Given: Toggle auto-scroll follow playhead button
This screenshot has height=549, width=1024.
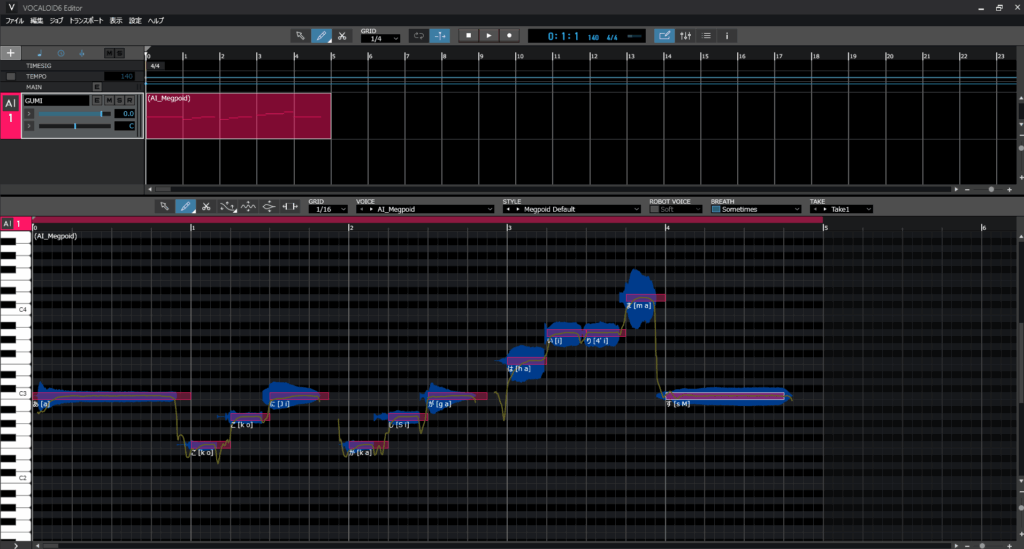Looking at the screenshot, I should (440, 36).
